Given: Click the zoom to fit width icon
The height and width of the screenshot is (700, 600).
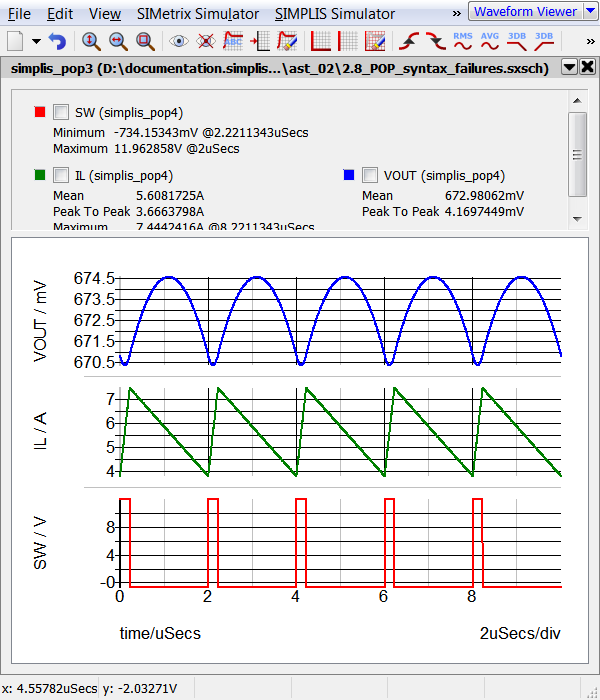Looking at the screenshot, I should pos(118,41).
